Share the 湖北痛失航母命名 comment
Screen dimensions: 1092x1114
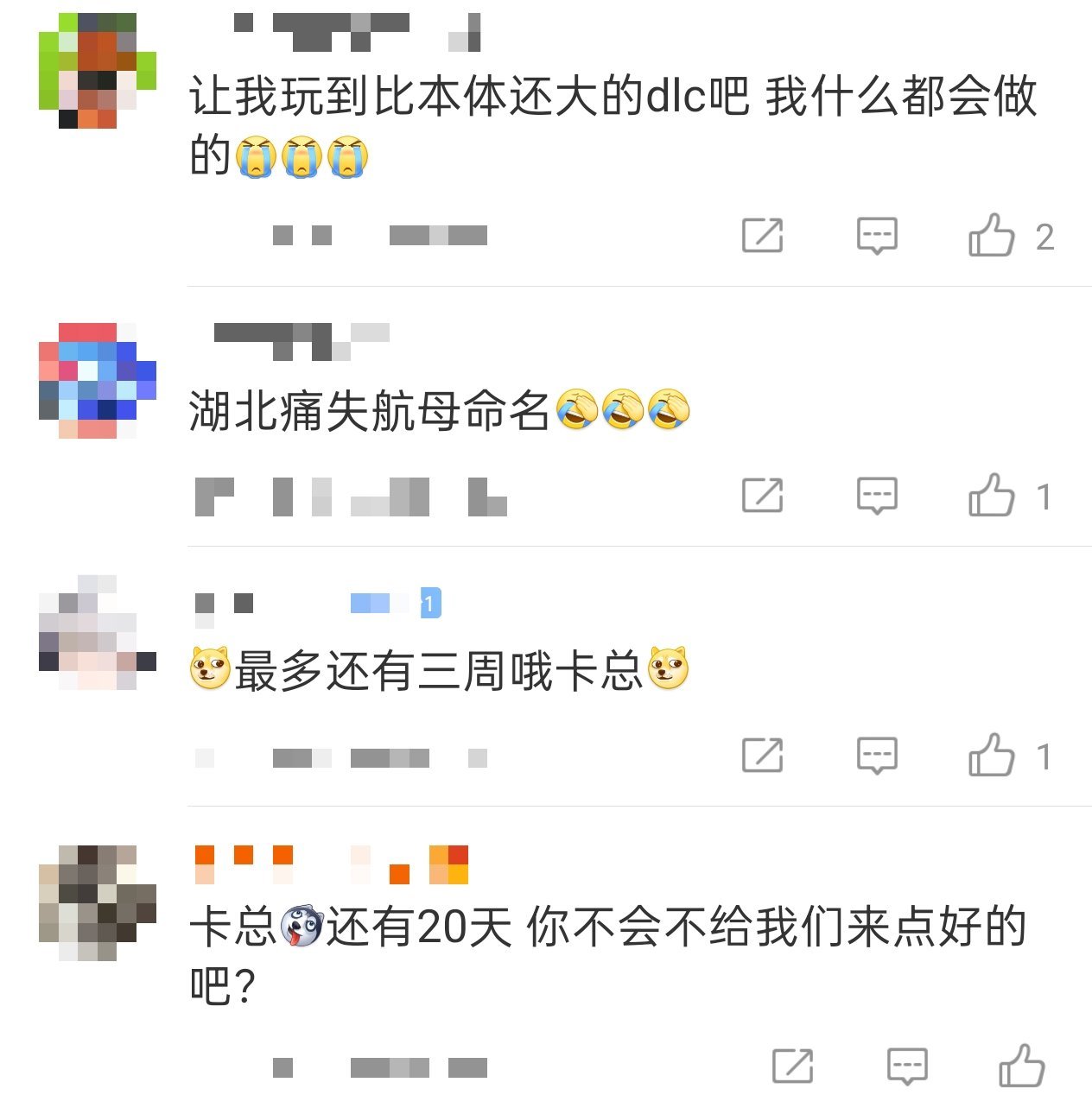(762, 496)
